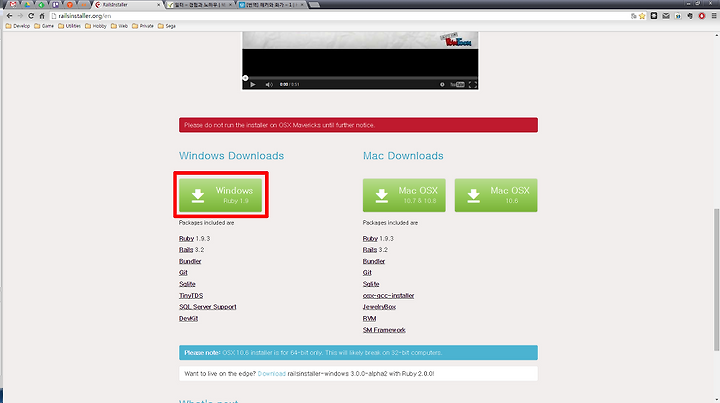
Task: Open the Web bookmarks folder
Action: point(119,26)
